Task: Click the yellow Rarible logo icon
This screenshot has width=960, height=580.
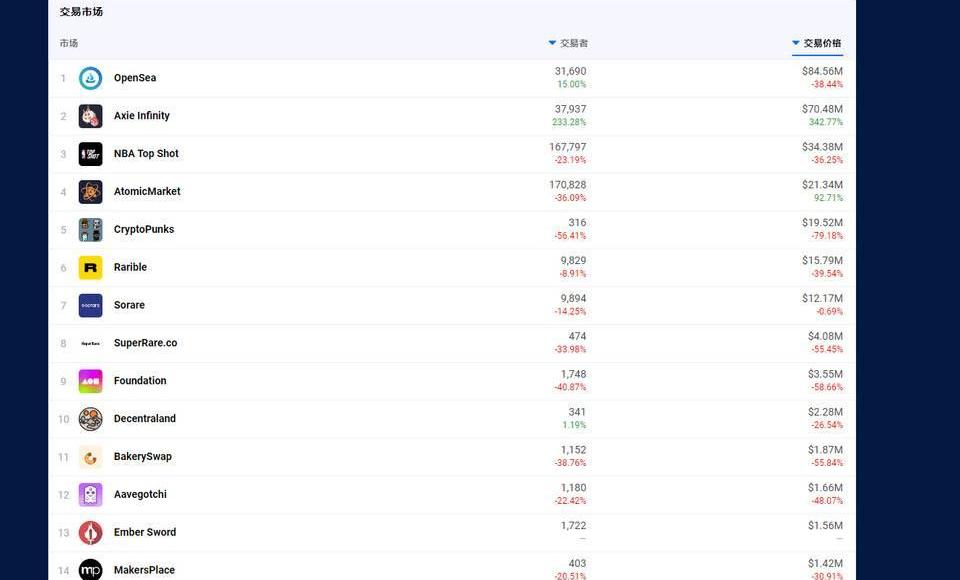Action: (90, 268)
